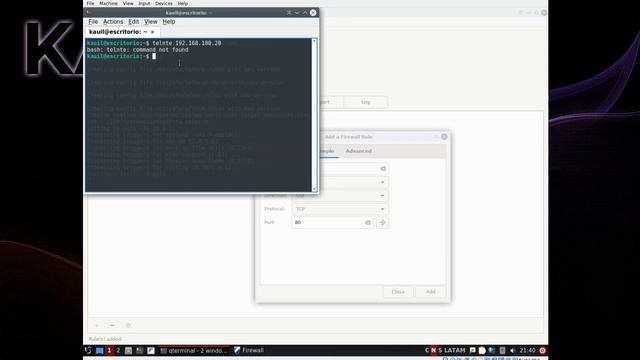Clear the top text field in rule dialog

tap(383, 169)
